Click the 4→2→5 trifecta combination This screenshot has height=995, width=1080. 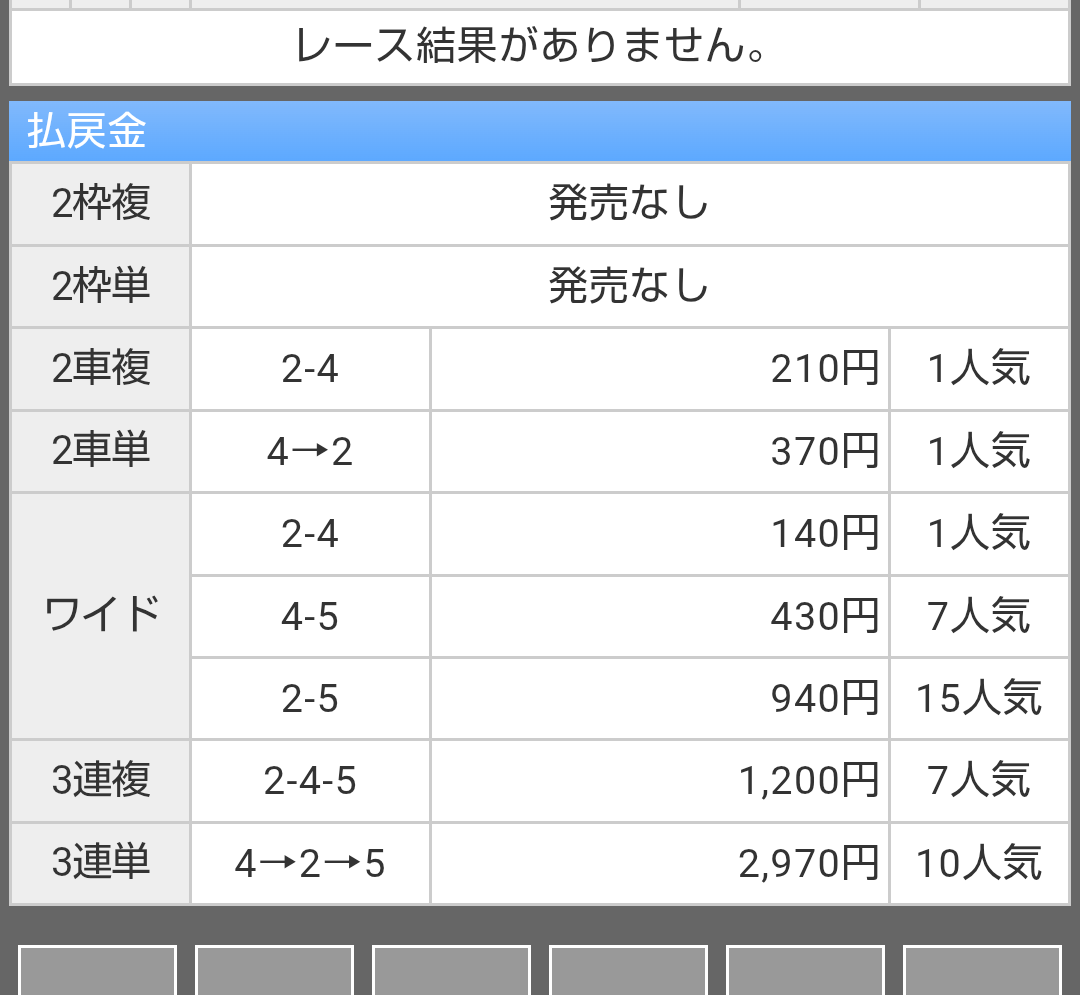click(x=310, y=863)
